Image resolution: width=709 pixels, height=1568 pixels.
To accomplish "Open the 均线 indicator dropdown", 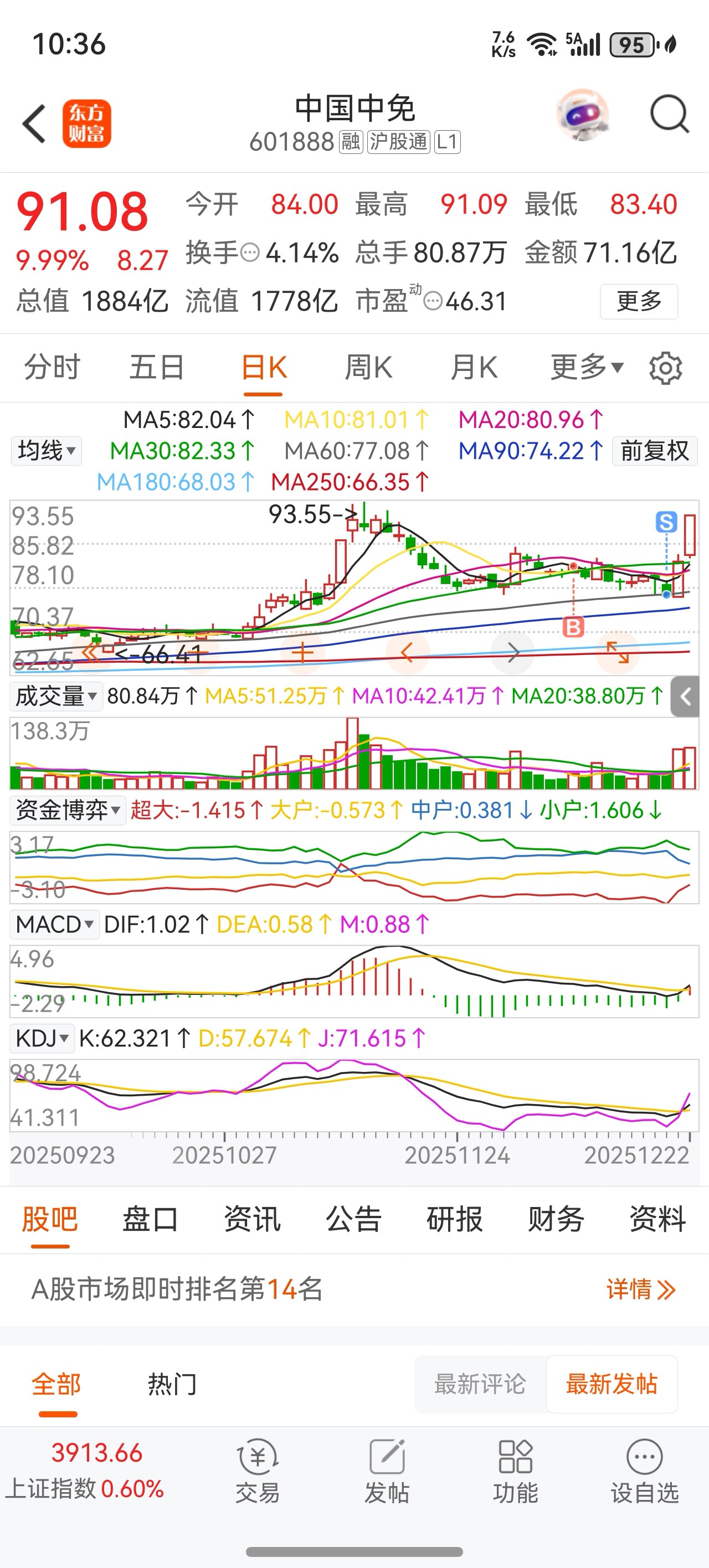I will 47,451.
